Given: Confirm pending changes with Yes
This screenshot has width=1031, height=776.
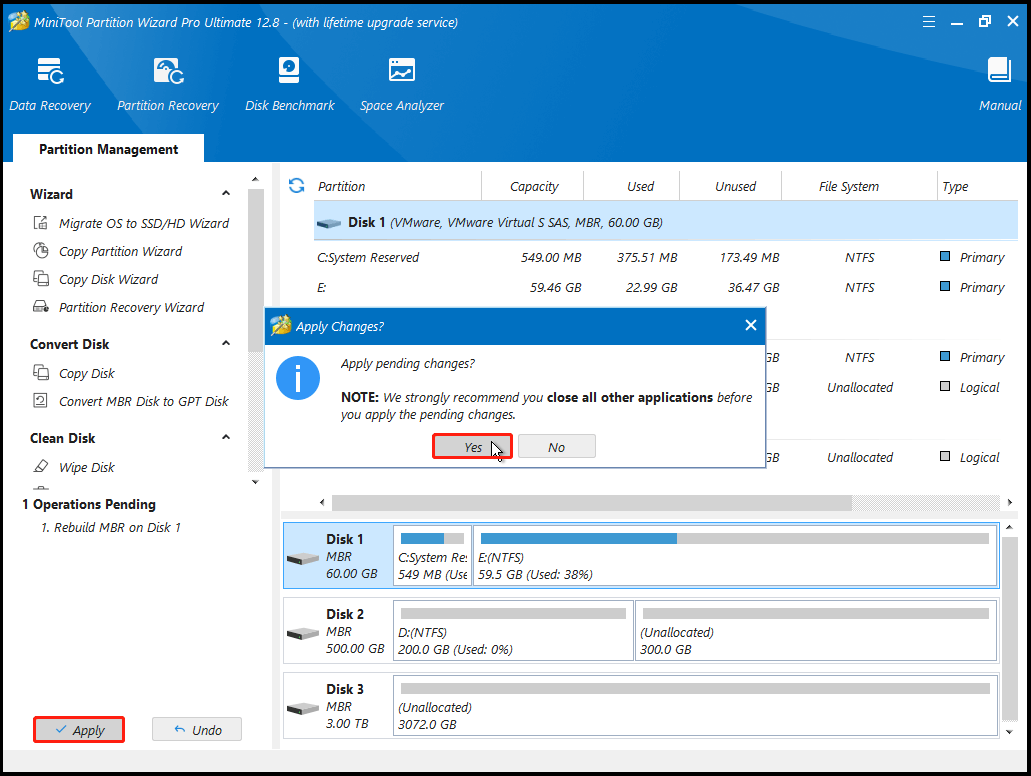Looking at the screenshot, I should pos(472,446).
